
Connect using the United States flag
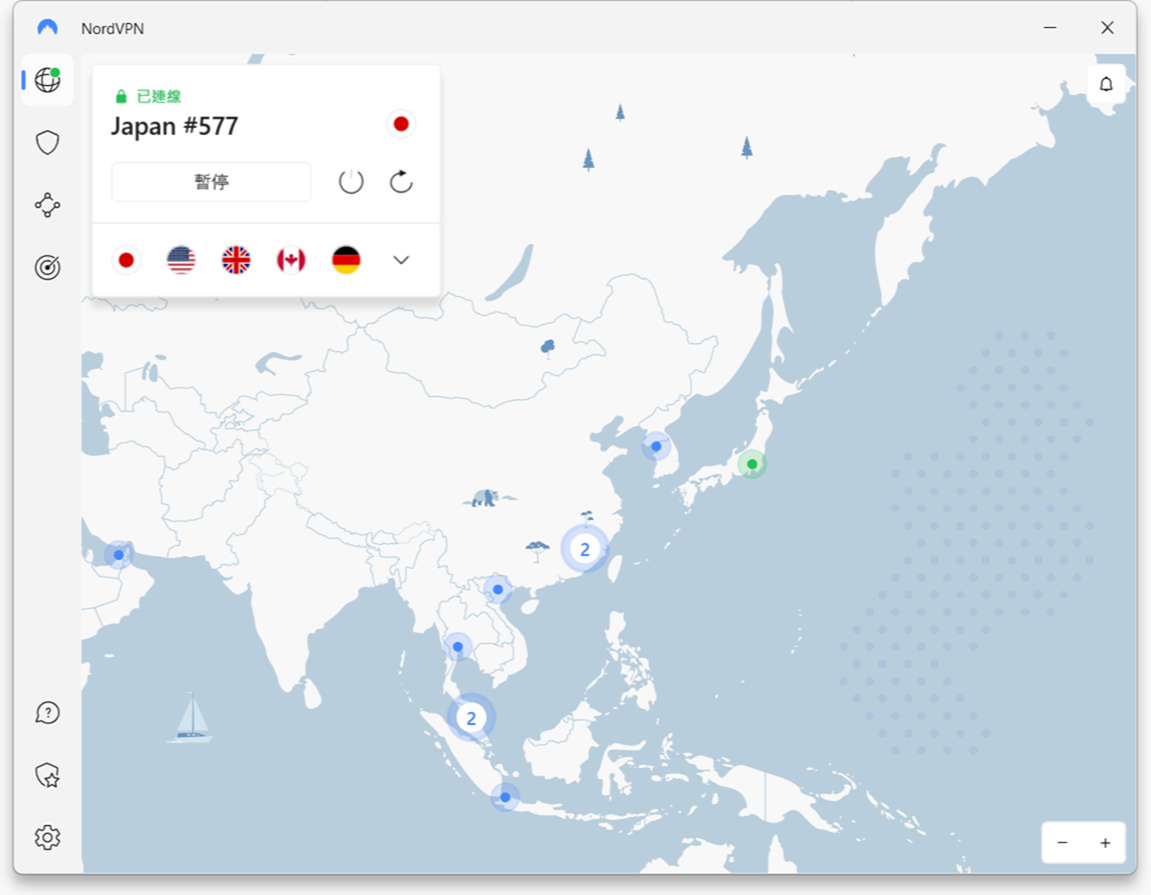click(x=181, y=260)
